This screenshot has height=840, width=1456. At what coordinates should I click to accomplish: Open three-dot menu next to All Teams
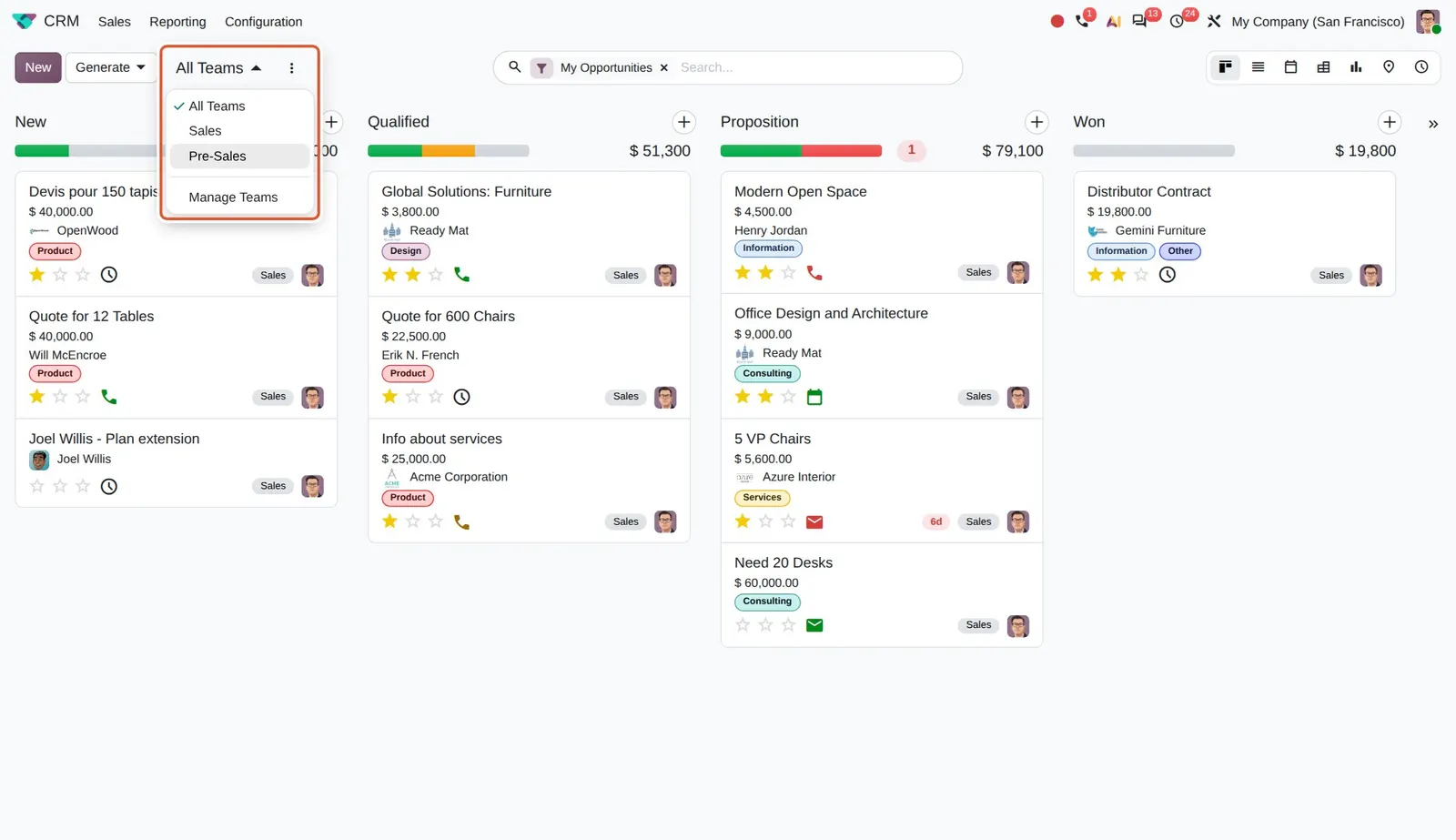pos(291,68)
